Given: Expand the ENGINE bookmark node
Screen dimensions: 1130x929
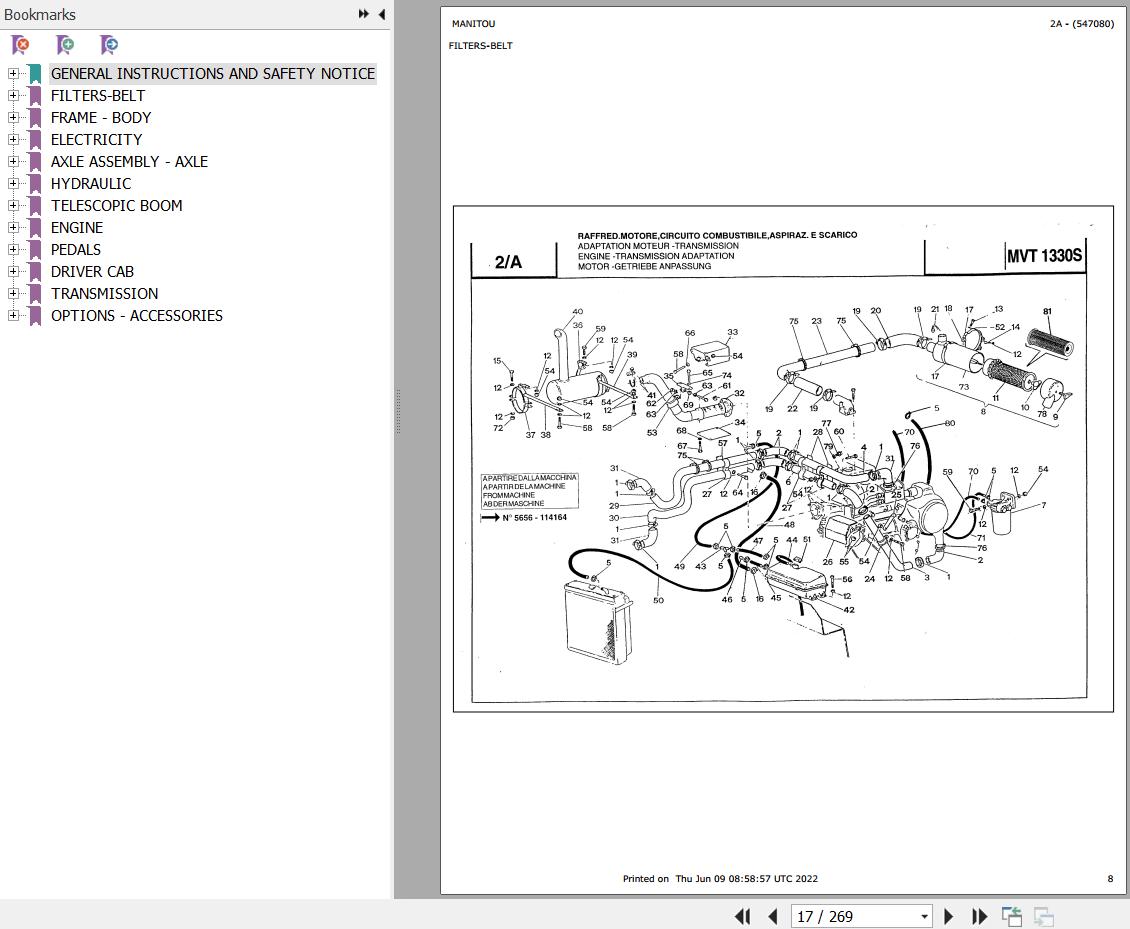Looking at the screenshot, I should click(13, 227).
